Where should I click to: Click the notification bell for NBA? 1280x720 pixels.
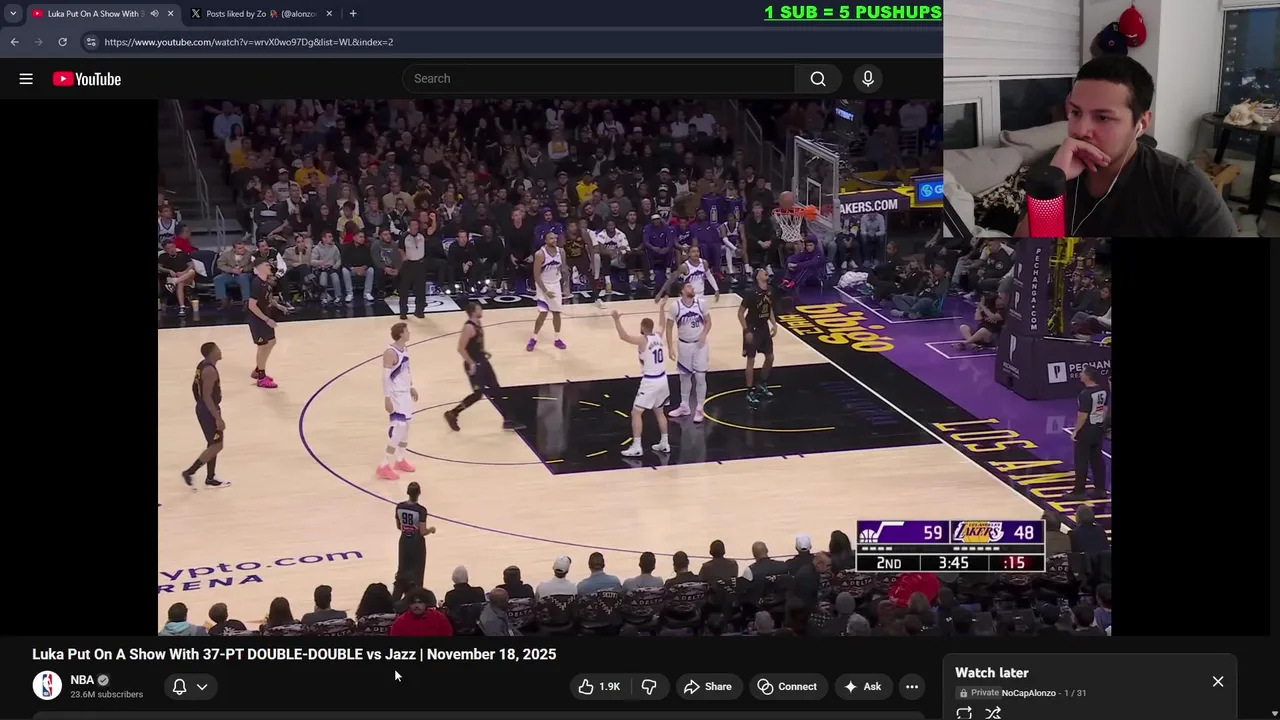pos(179,687)
